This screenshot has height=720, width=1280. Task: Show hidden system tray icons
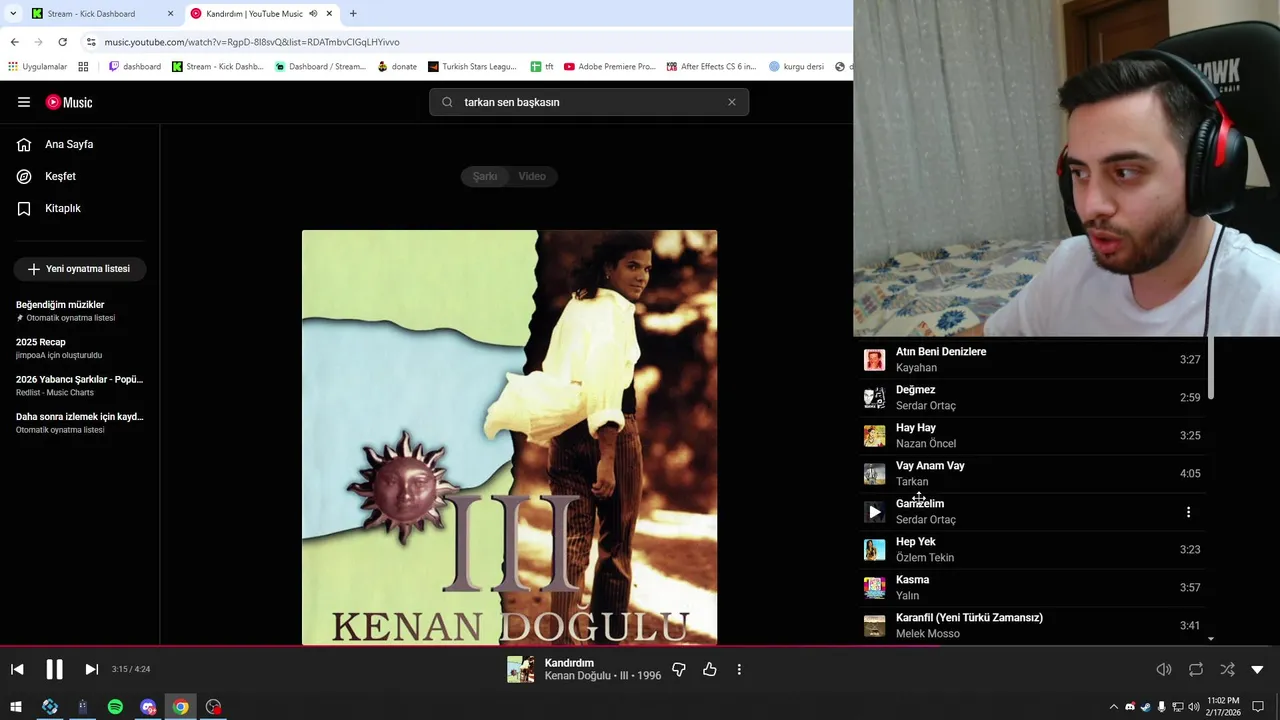(1114, 707)
